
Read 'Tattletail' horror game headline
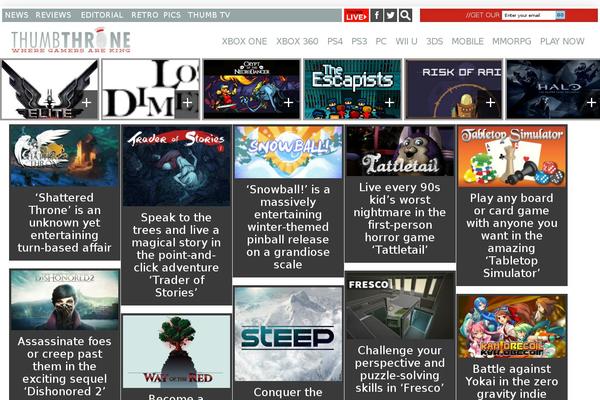400,219
